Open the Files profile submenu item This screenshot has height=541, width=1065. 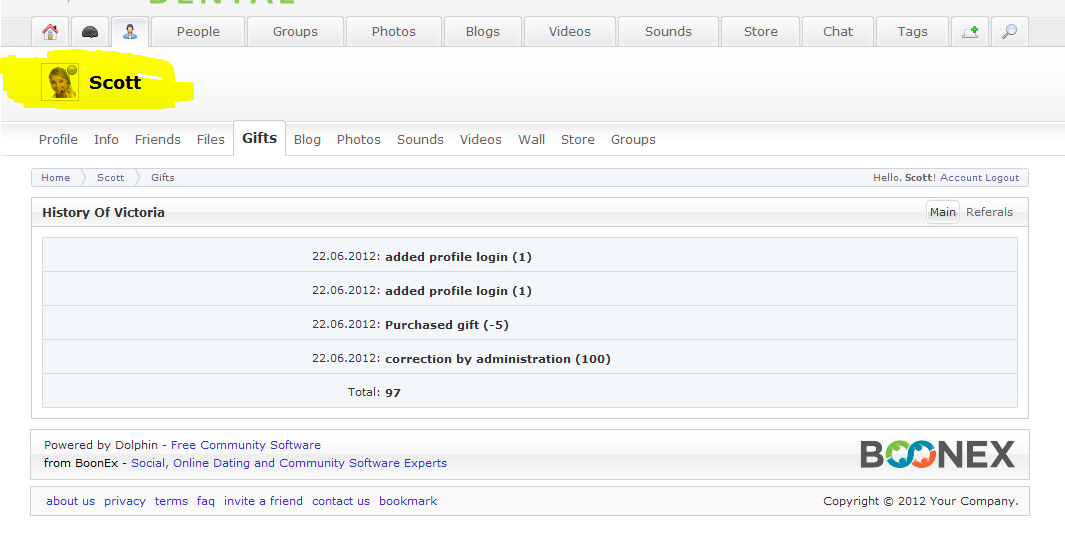(211, 140)
